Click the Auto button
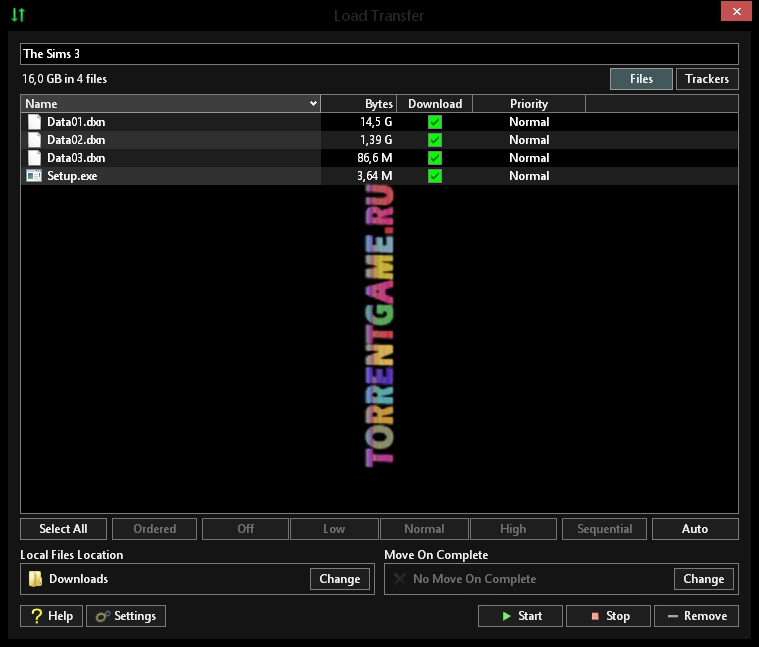This screenshot has width=759, height=647. (695, 529)
